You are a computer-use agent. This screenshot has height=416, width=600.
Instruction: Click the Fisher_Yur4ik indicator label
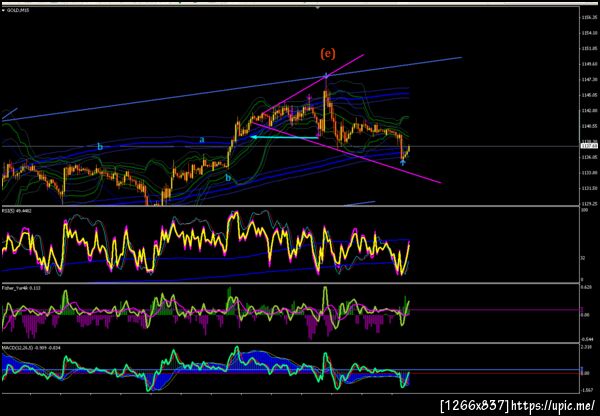[x=22, y=288]
